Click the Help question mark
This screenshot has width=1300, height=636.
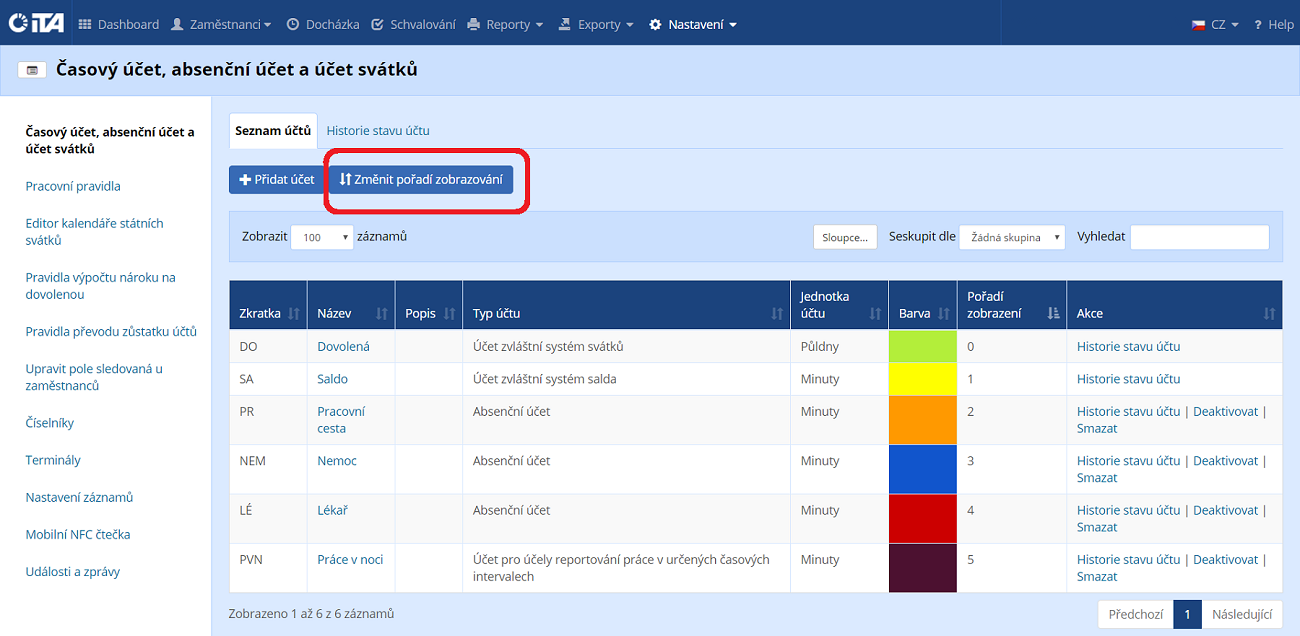coord(1273,24)
